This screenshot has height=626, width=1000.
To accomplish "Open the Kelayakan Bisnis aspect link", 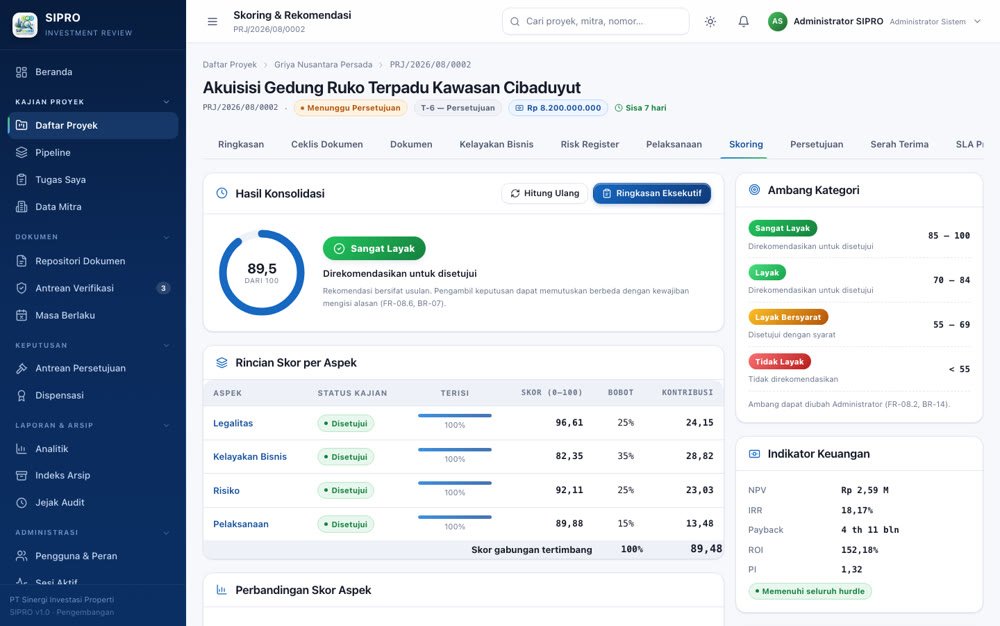I will (x=250, y=456).
